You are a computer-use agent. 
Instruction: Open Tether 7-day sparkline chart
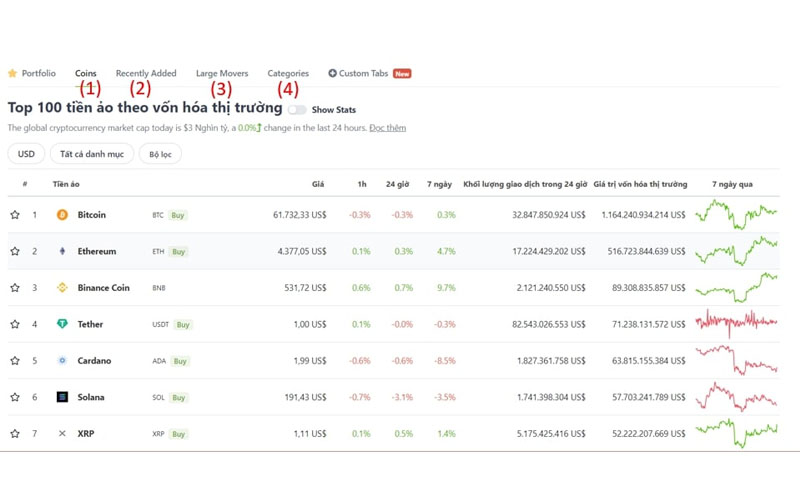coord(736,323)
